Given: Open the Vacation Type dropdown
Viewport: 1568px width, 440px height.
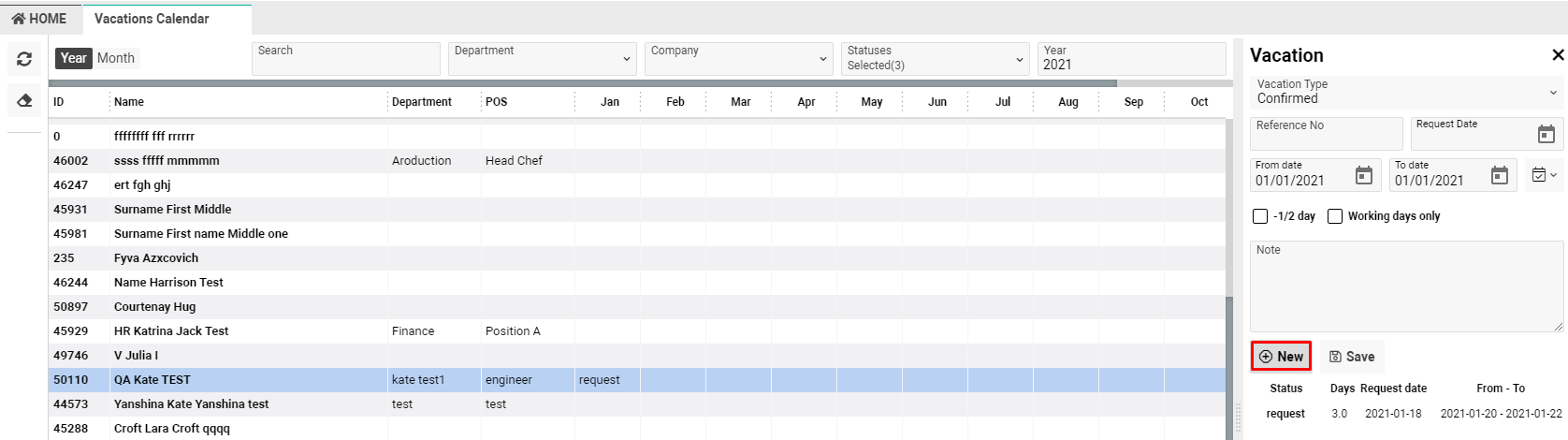Looking at the screenshot, I should coord(1552,92).
